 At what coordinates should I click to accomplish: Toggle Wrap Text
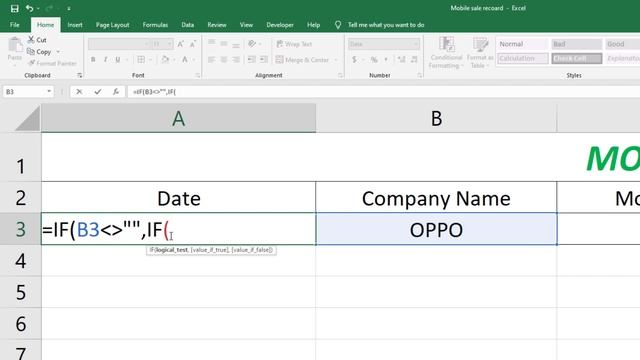(294, 44)
